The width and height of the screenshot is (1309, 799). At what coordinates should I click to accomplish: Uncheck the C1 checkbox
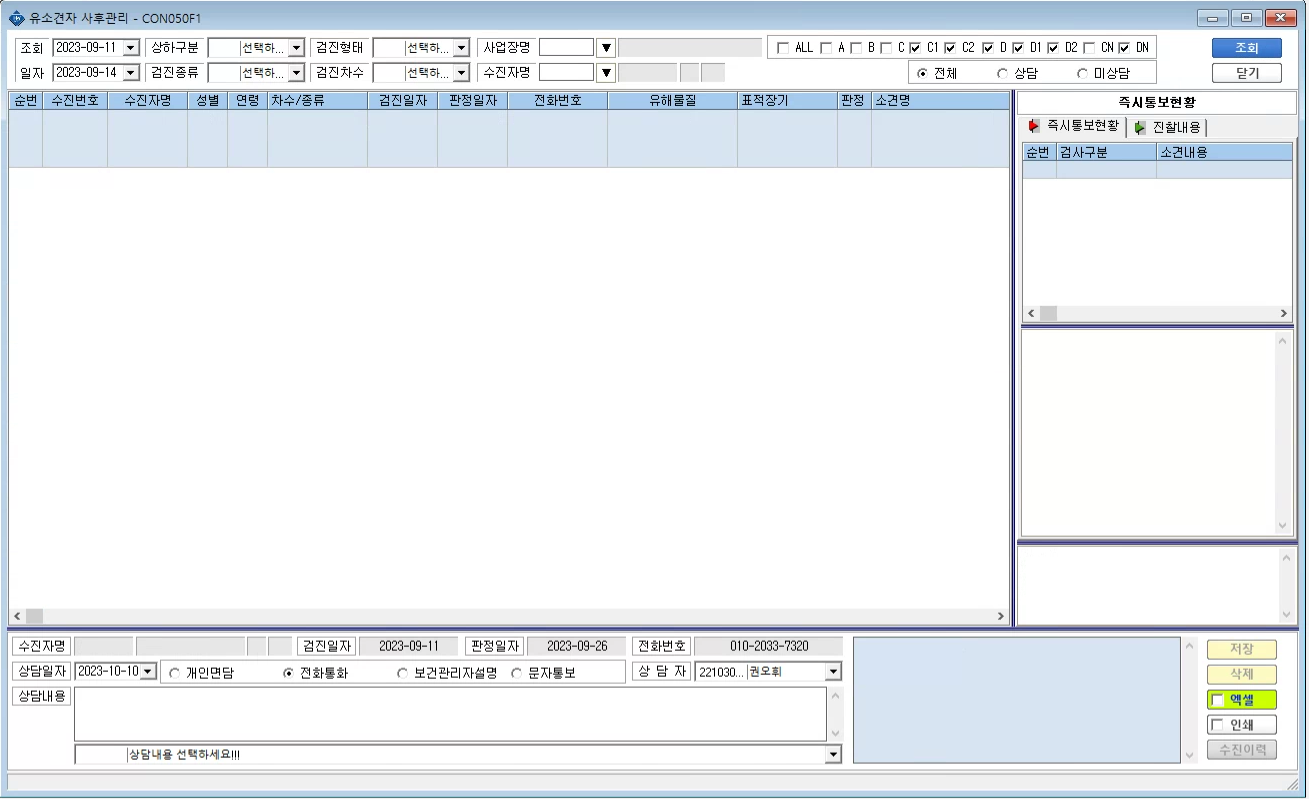coord(915,47)
